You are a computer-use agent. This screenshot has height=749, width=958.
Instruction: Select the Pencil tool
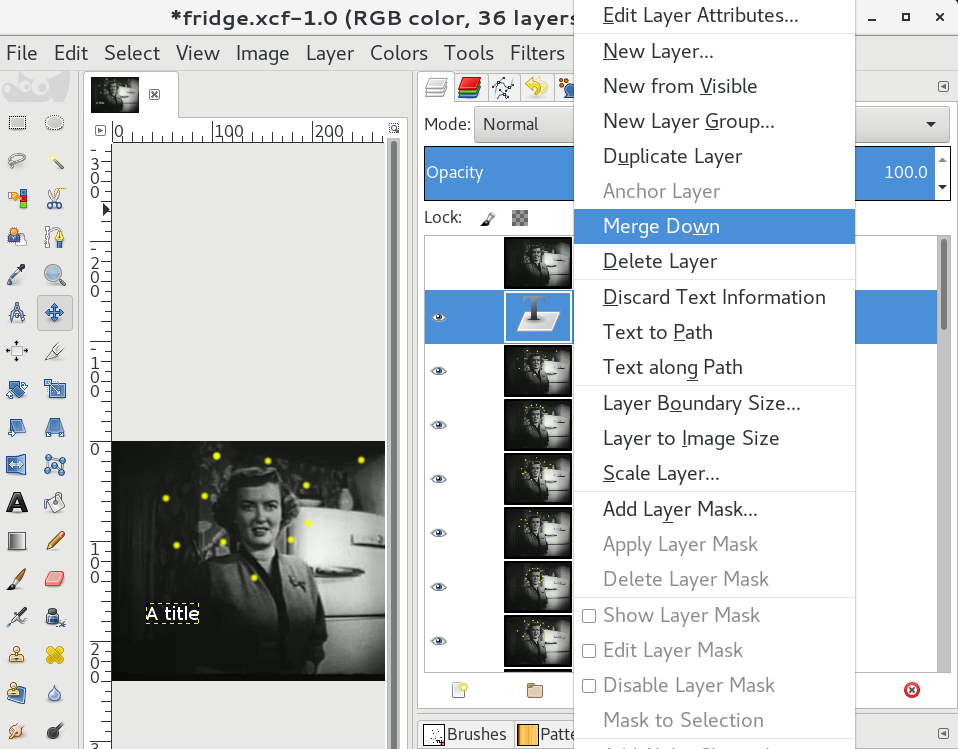point(55,541)
